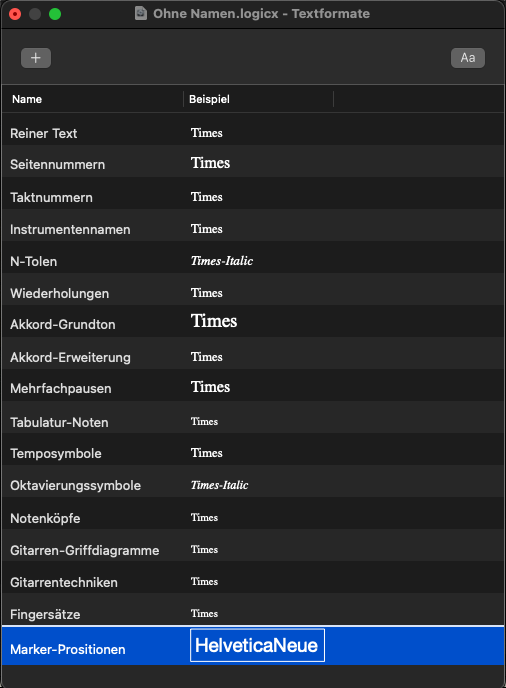This screenshot has width=506, height=688.
Task: Add a new text format with plus button
Action: (36, 58)
